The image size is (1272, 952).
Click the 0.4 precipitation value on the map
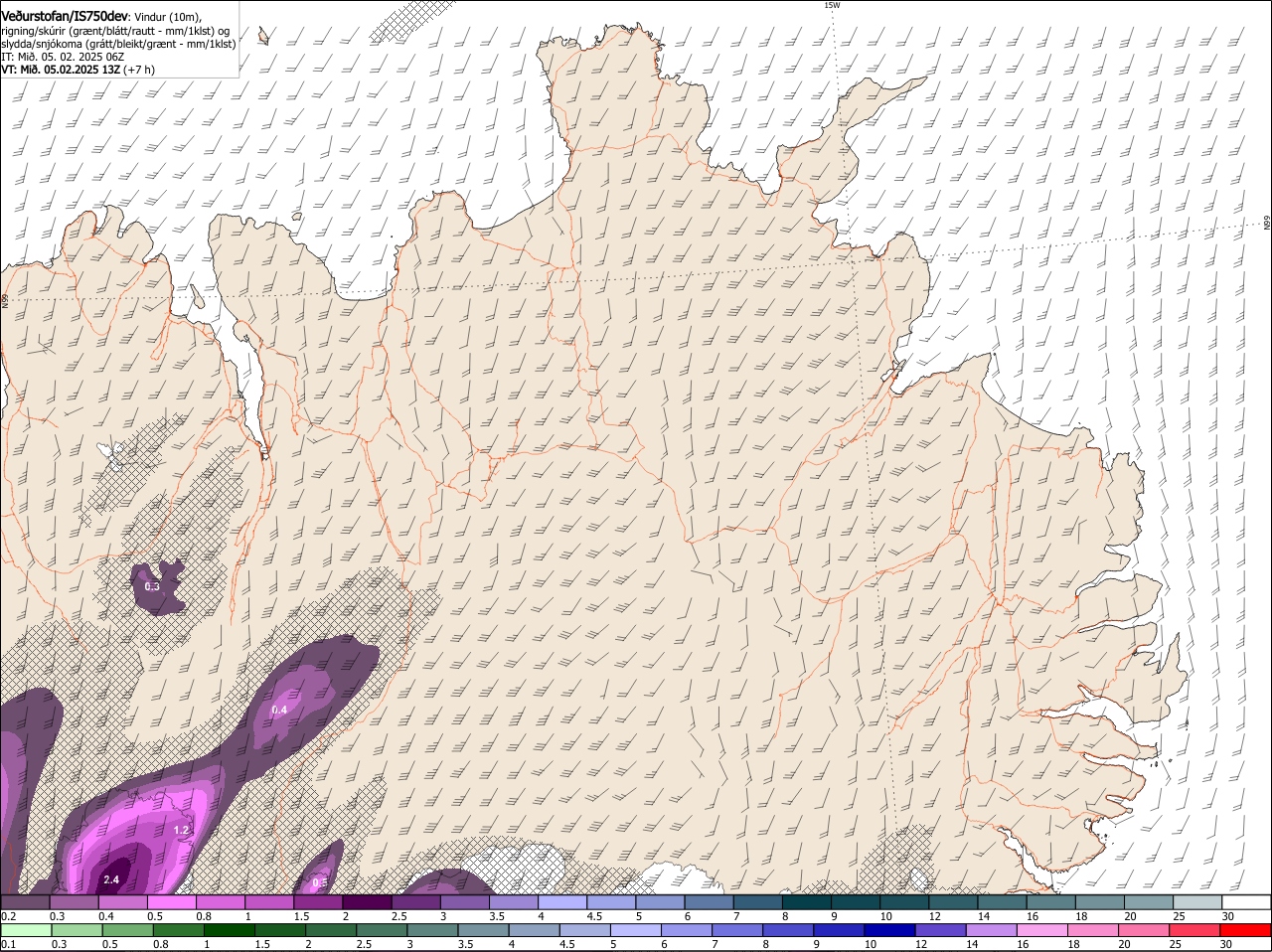[x=279, y=710]
